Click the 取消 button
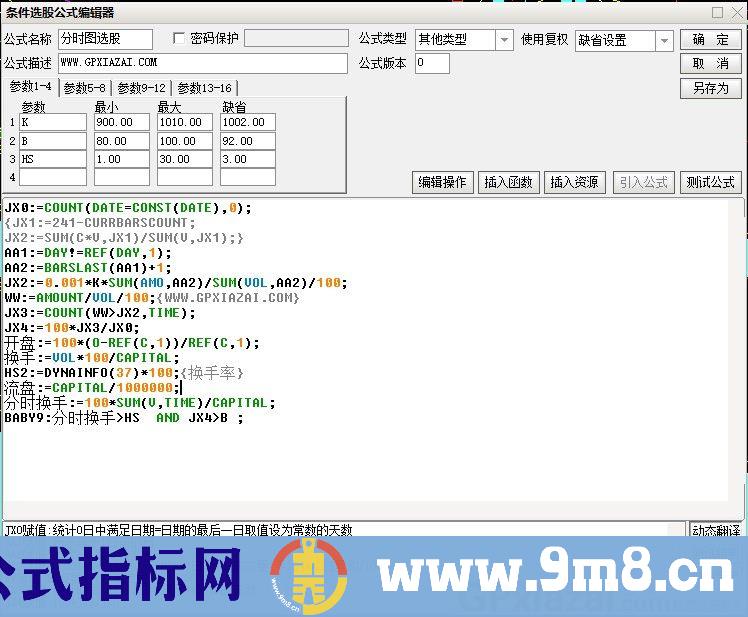The height and width of the screenshot is (617, 748). [x=710, y=63]
